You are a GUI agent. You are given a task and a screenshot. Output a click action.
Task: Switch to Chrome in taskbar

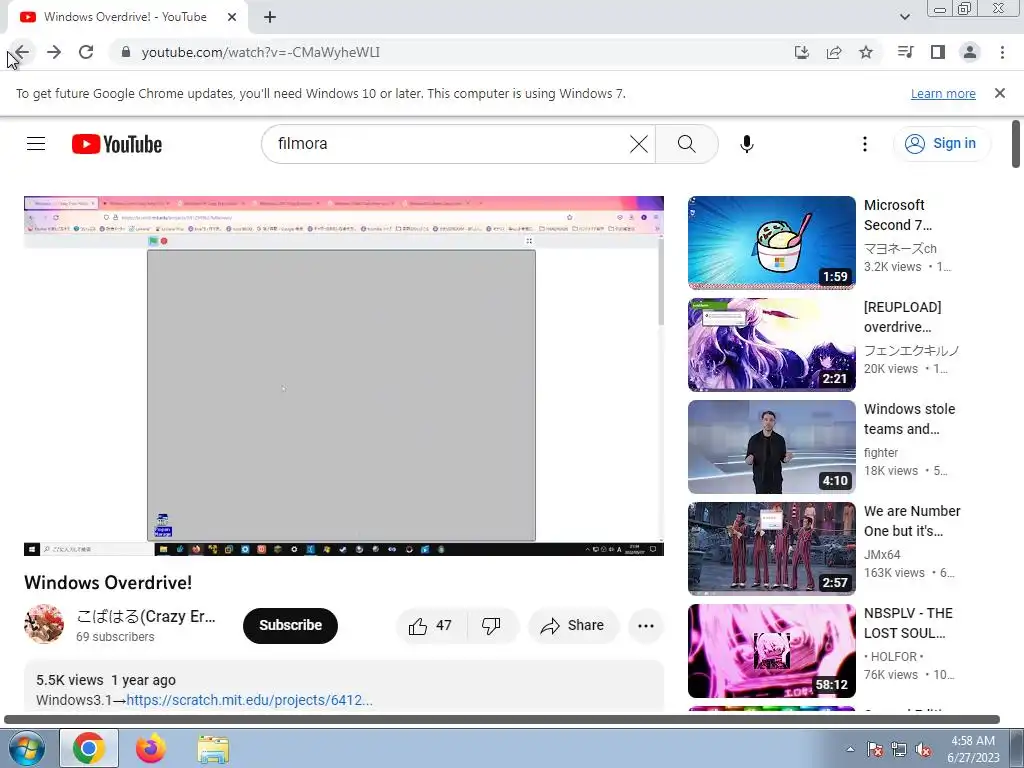(89, 748)
